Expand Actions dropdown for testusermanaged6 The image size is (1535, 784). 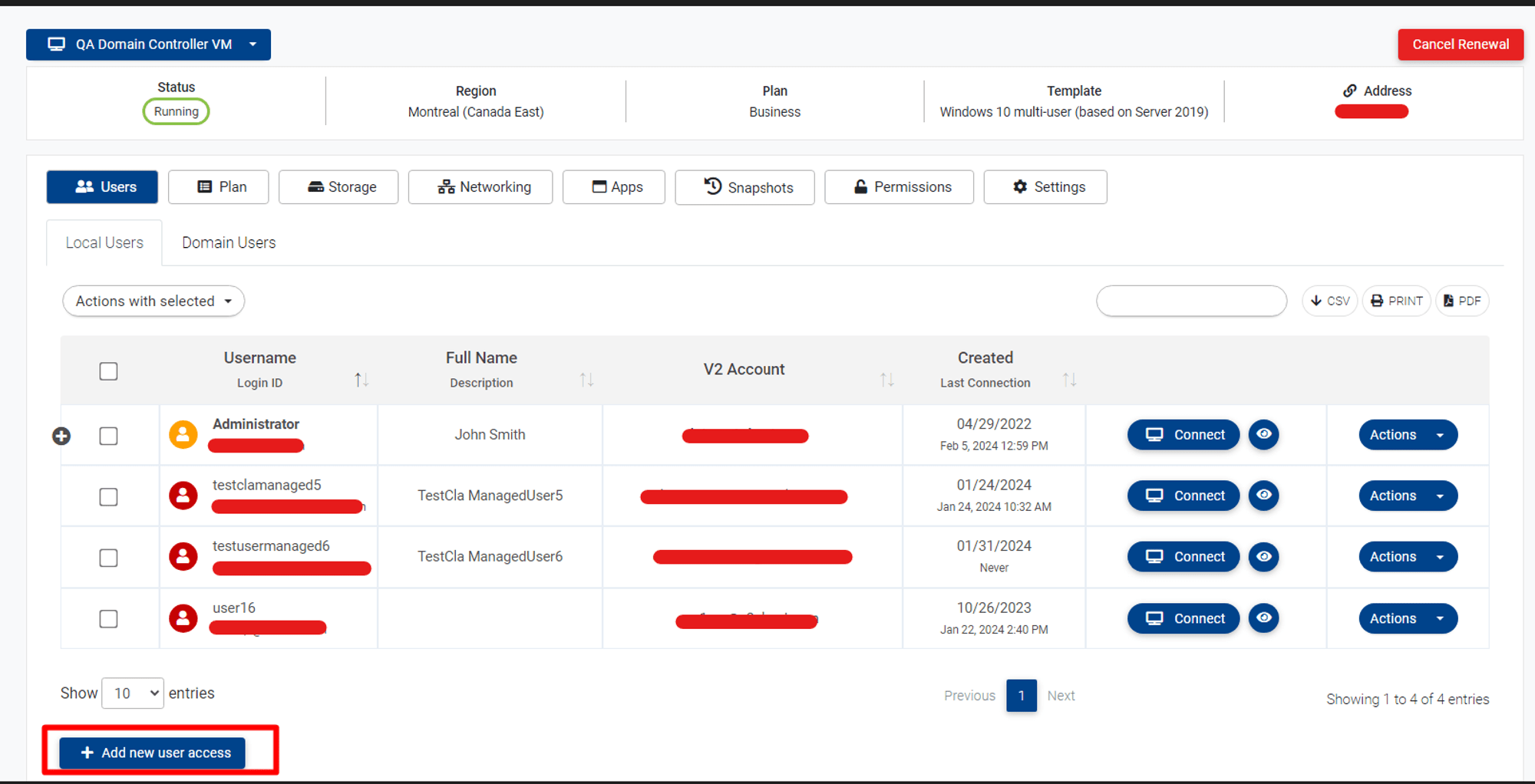(x=1408, y=556)
